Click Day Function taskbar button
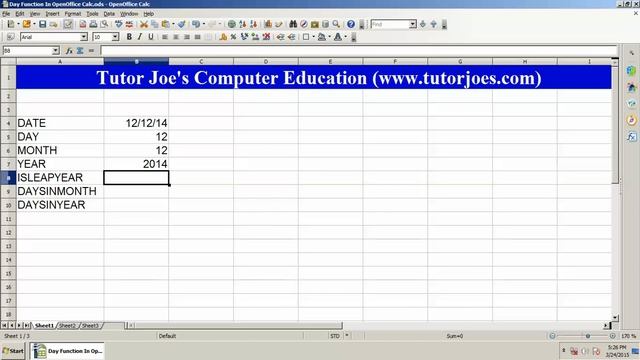640x360 pixels. click(67, 351)
